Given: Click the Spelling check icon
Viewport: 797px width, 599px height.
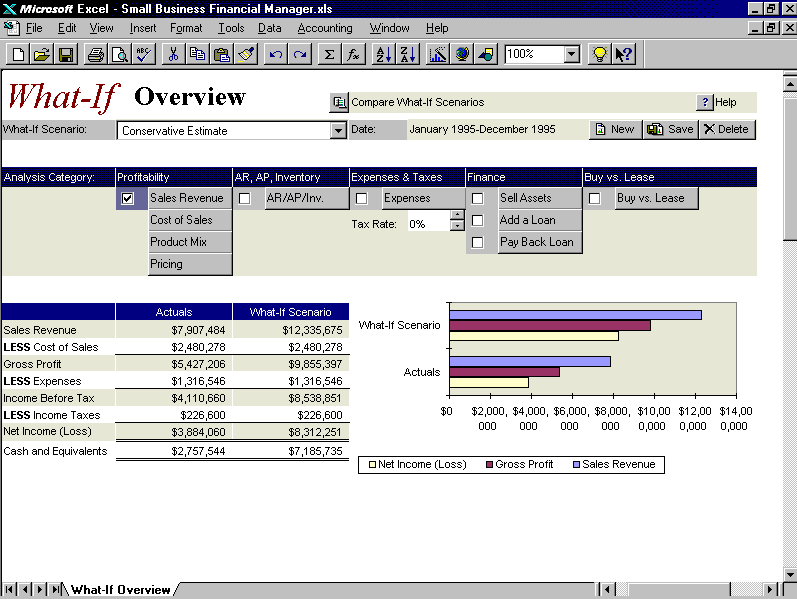Looking at the screenshot, I should pyautogui.click(x=144, y=54).
